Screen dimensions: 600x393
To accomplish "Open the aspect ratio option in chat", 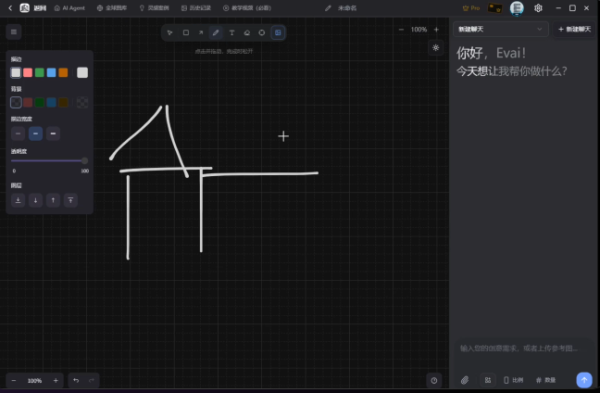I will (514, 380).
